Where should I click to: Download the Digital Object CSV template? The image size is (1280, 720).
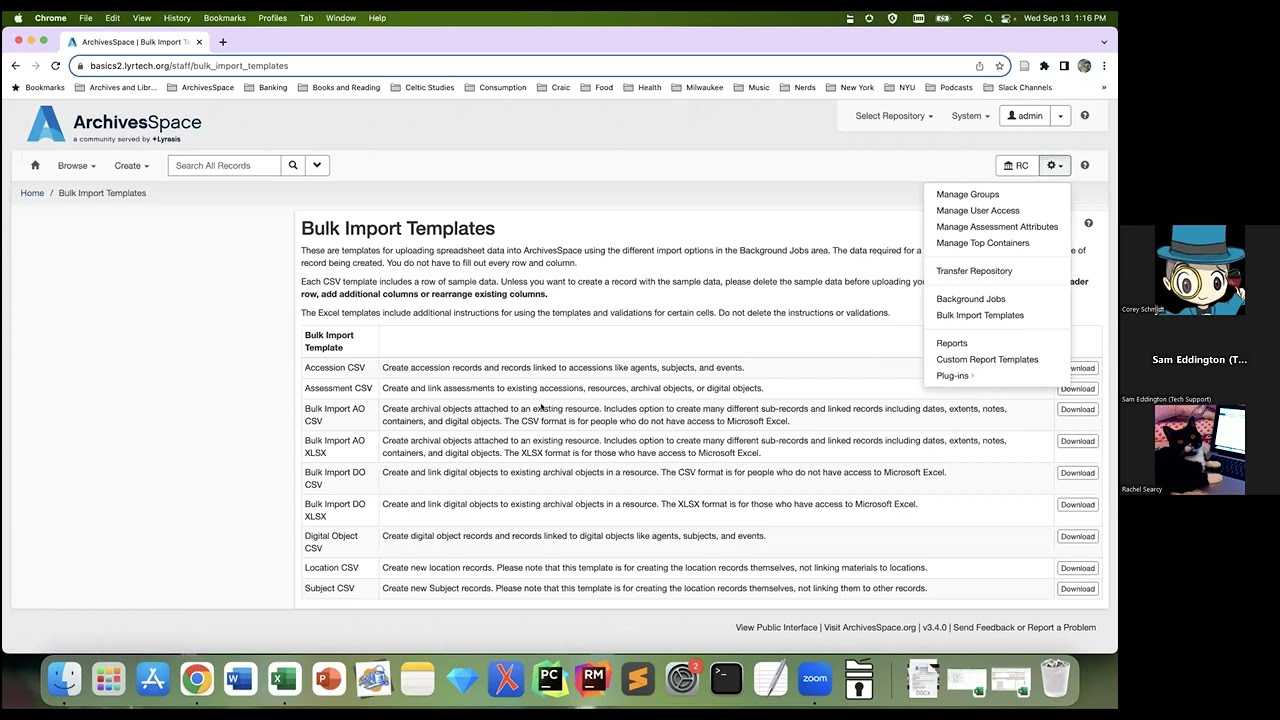click(x=1077, y=537)
